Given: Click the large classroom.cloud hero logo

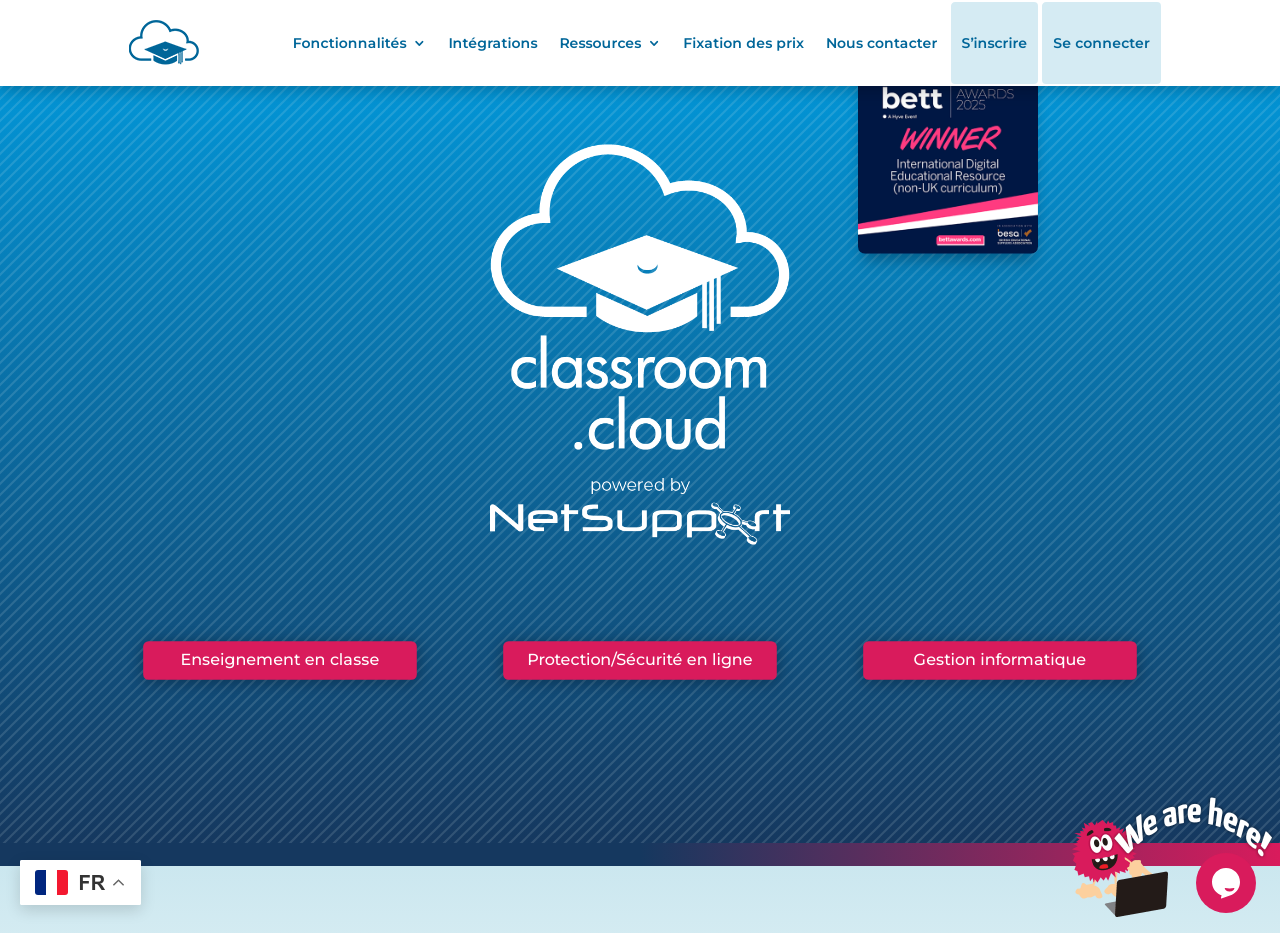Looking at the screenshot, I should pos(640,297).
